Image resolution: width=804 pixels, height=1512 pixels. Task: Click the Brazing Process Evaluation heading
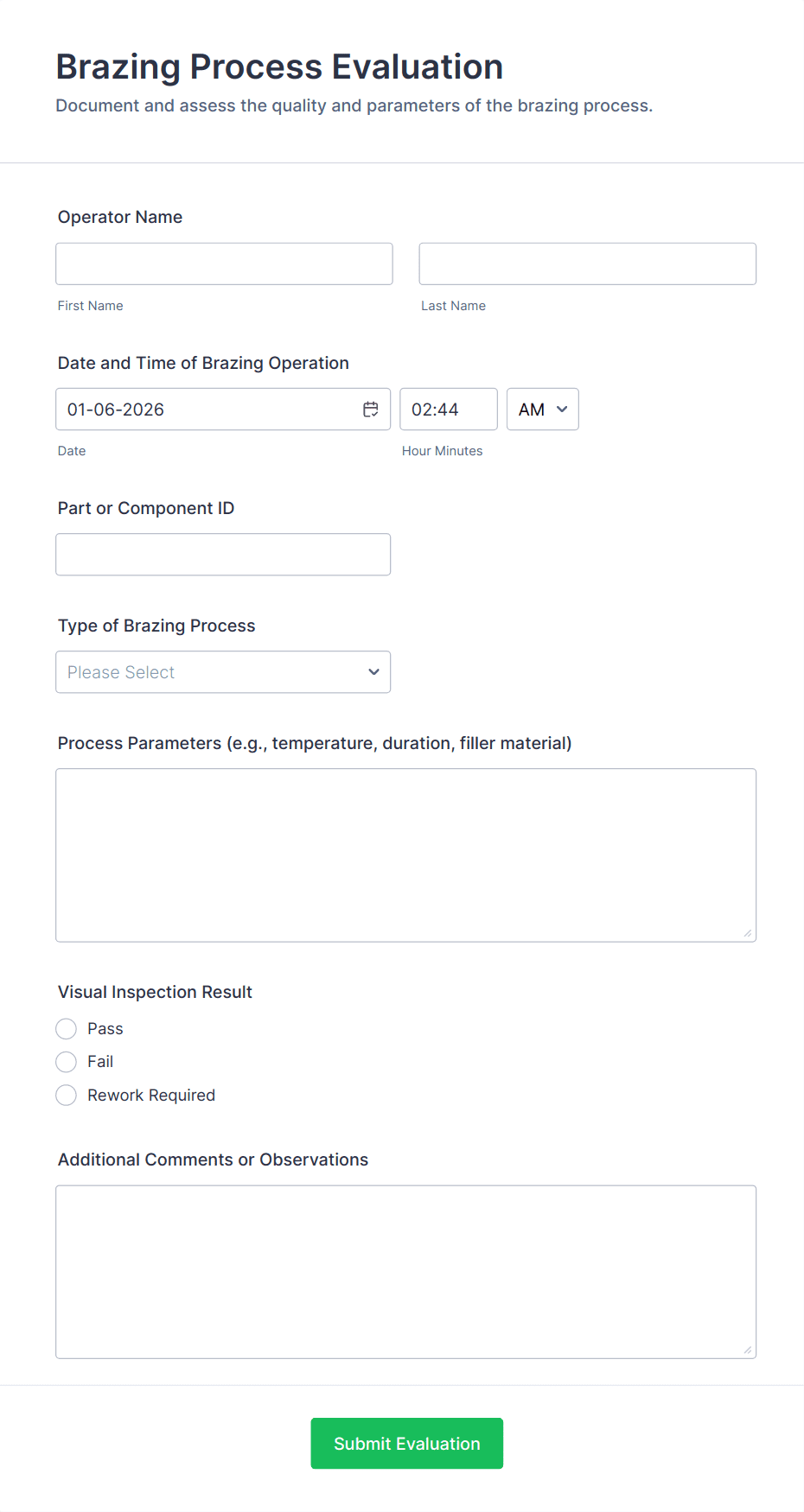coord(278,67)
